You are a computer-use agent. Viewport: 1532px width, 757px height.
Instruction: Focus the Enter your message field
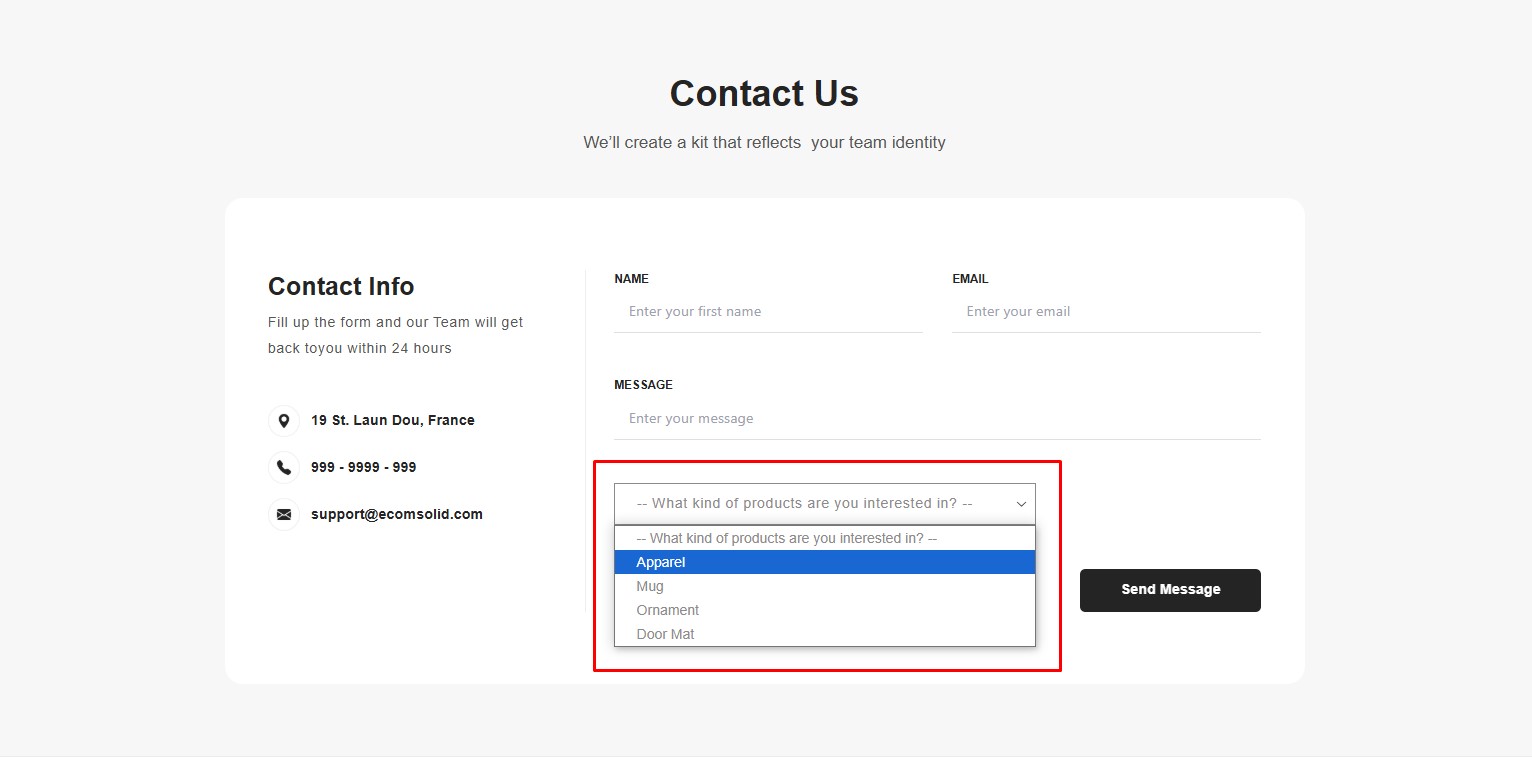point(937,419)
